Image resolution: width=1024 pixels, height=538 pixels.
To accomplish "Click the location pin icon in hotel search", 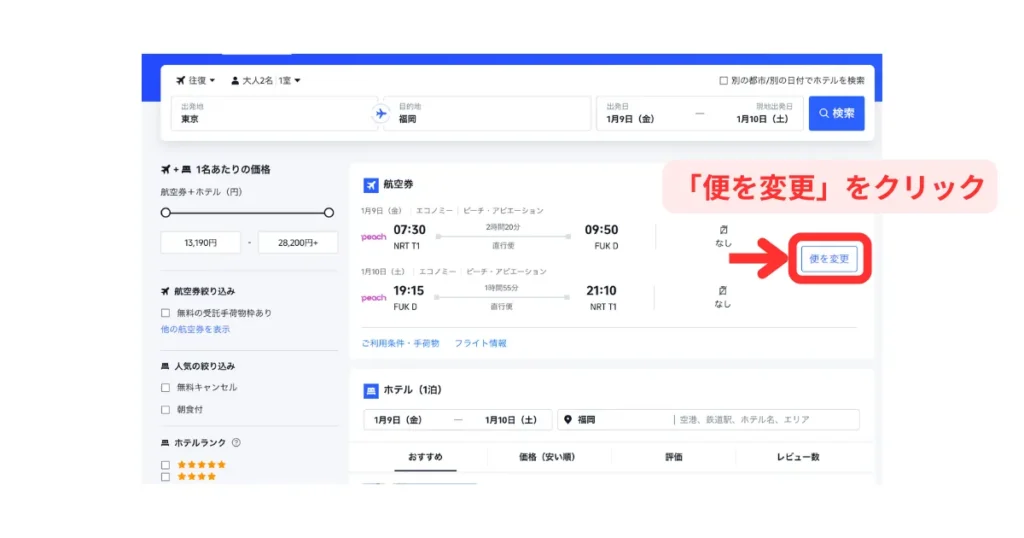I will [567, 420].
